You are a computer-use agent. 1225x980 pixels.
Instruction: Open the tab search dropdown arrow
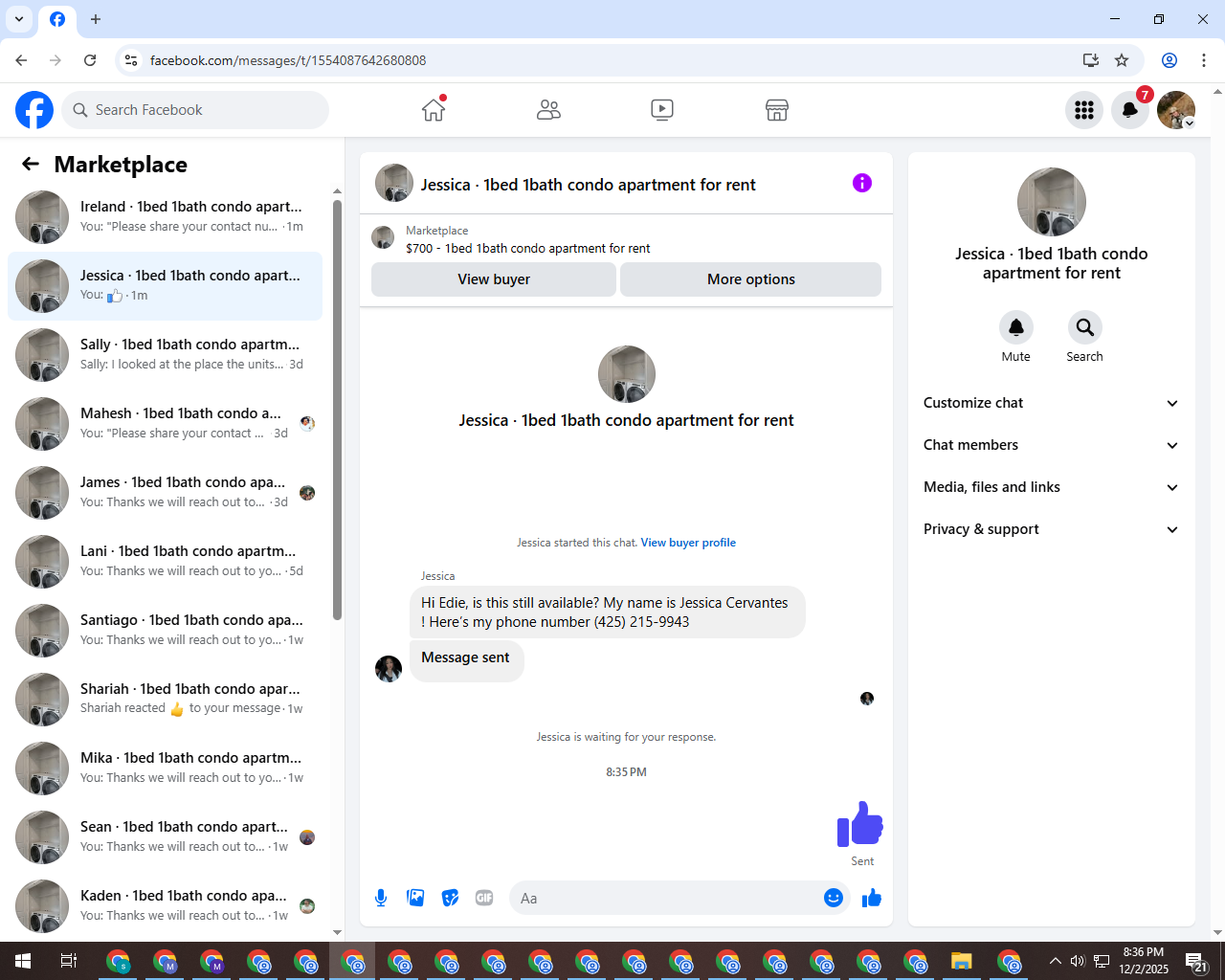tap(19, 19)
